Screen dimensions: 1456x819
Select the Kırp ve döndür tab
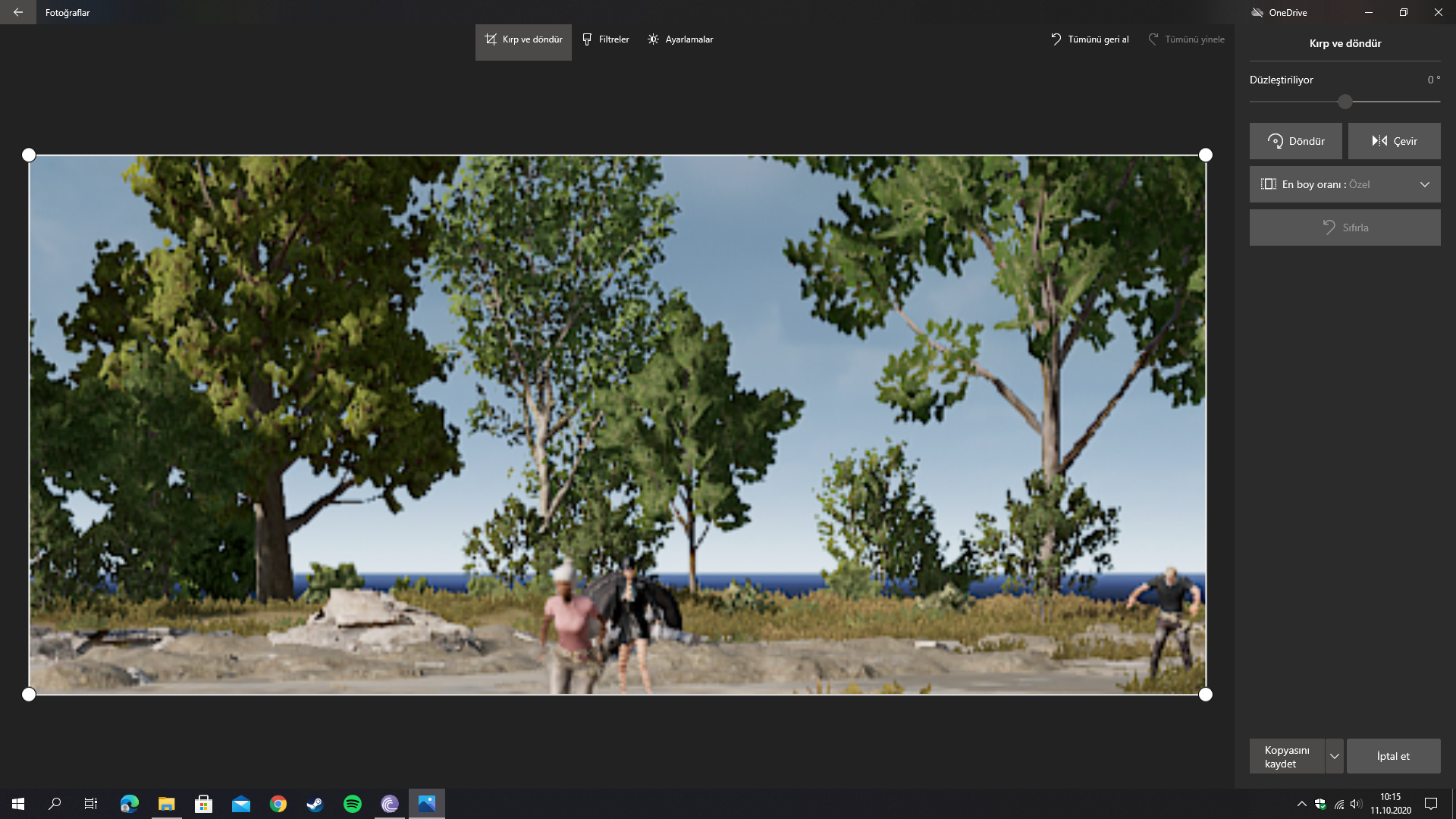coord(523,39)
